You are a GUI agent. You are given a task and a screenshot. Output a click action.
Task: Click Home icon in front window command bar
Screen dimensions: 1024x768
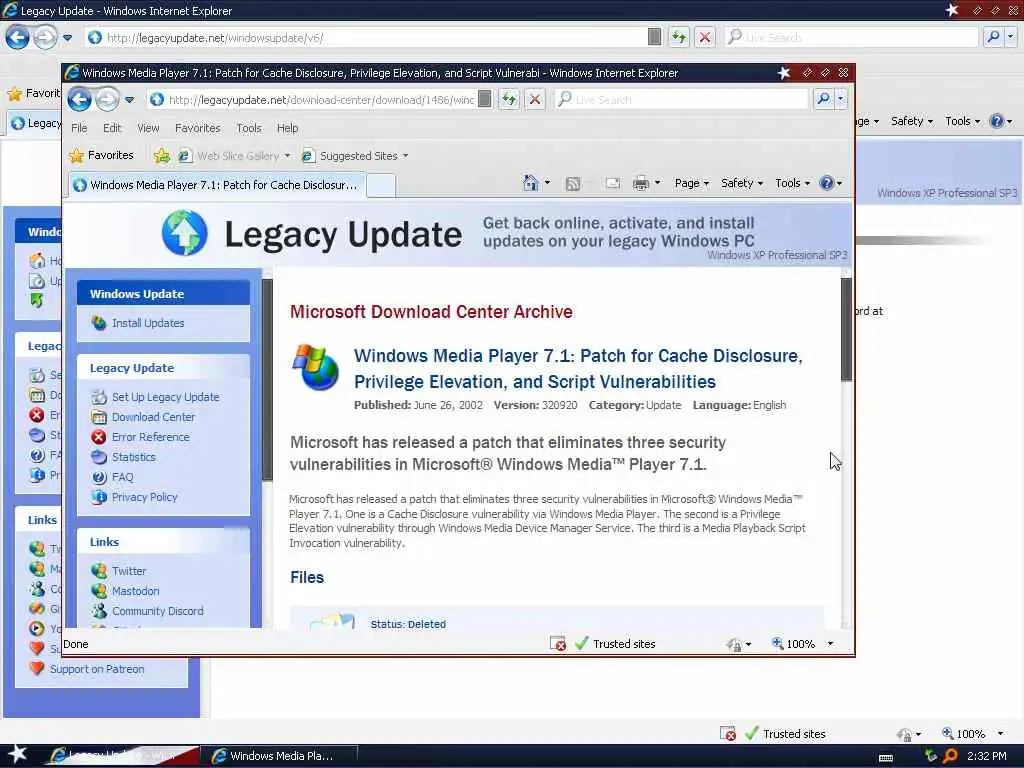[x=530, y=184]
